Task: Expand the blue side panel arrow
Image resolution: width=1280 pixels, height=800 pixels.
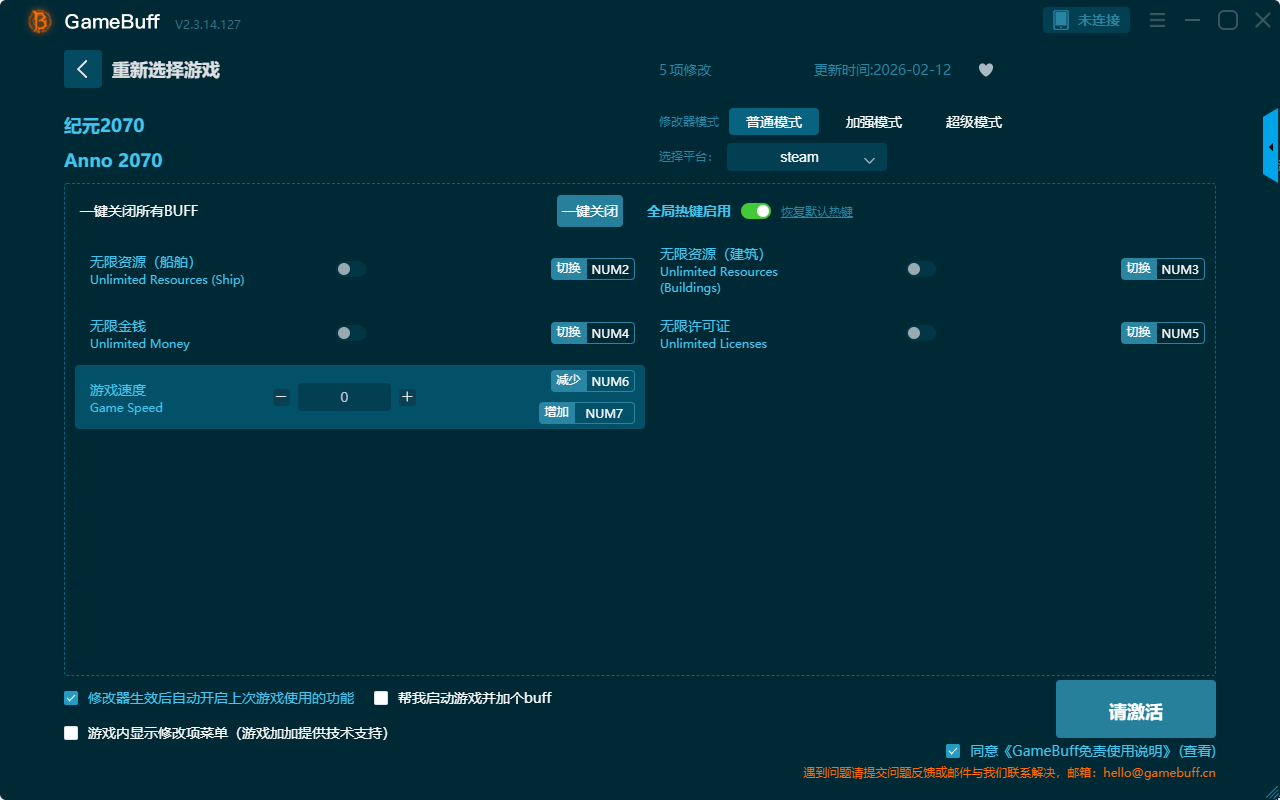Action: (1270, 147)
